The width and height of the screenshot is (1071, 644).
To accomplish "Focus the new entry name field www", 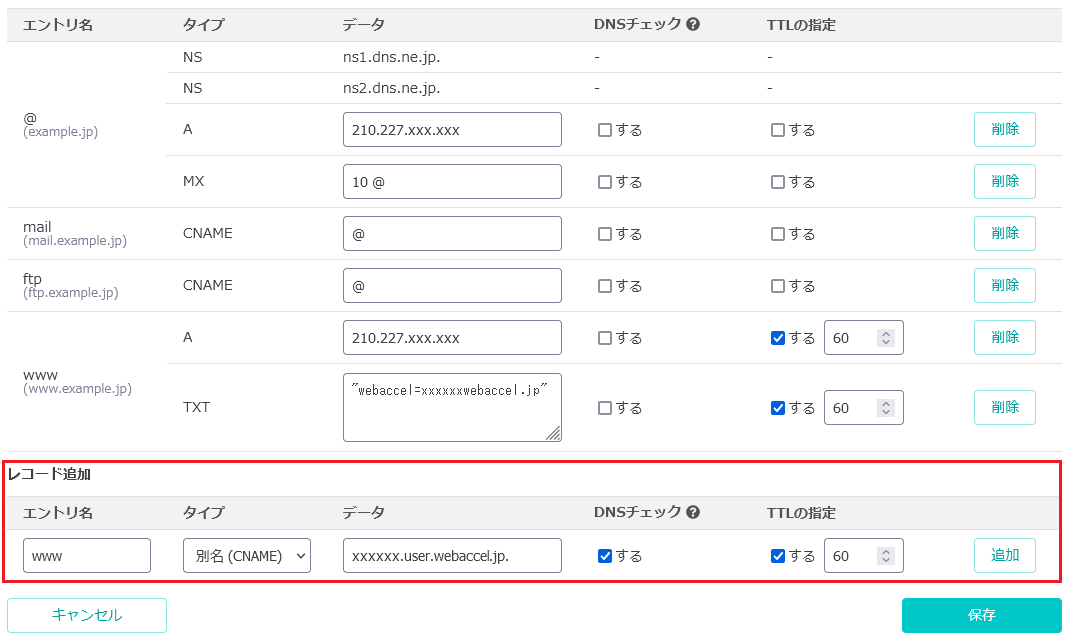I will pyautogui.click(x=87, y=556).
